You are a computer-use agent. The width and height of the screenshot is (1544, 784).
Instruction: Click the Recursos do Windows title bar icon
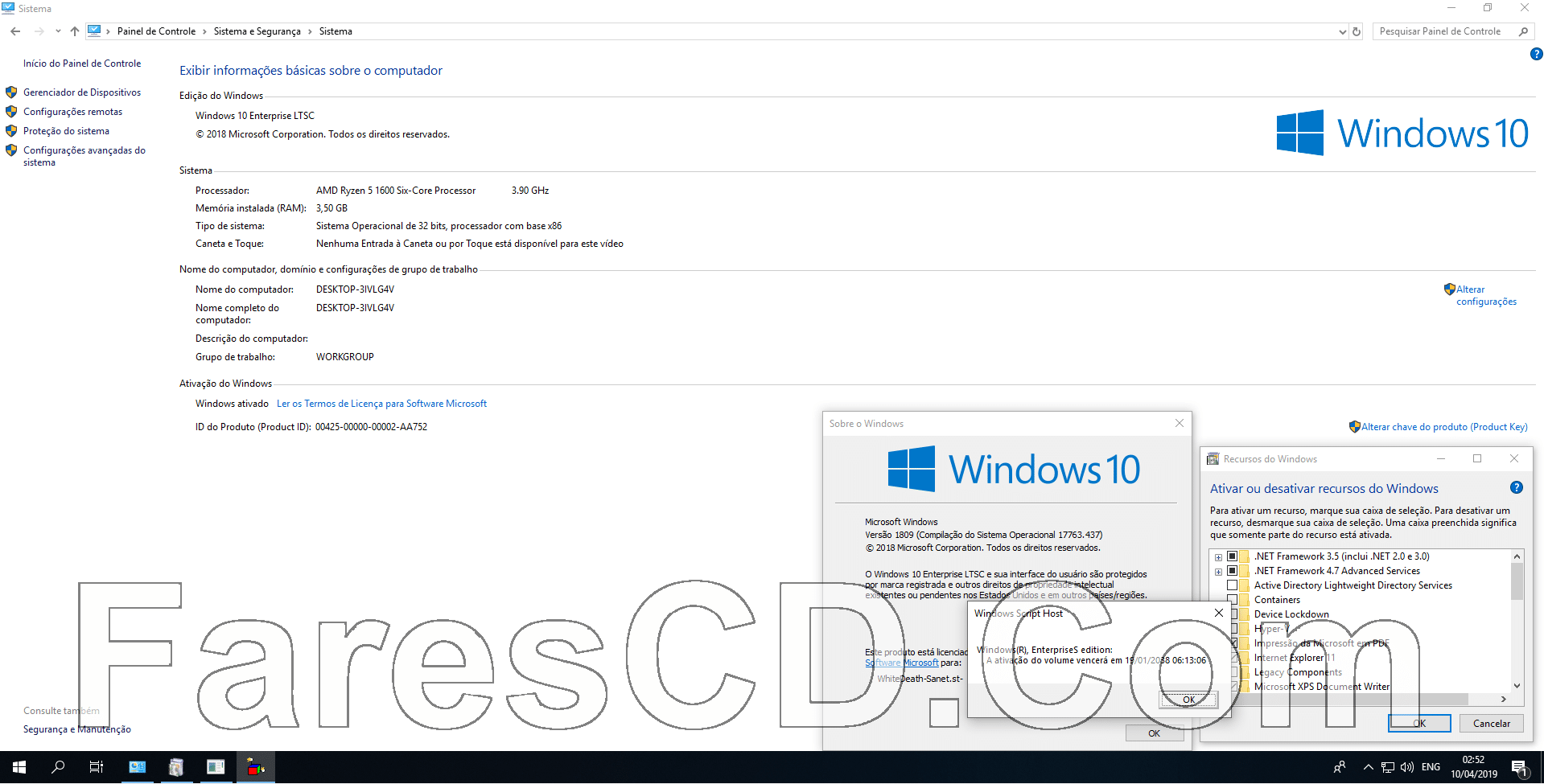(x=1213, y=459)
